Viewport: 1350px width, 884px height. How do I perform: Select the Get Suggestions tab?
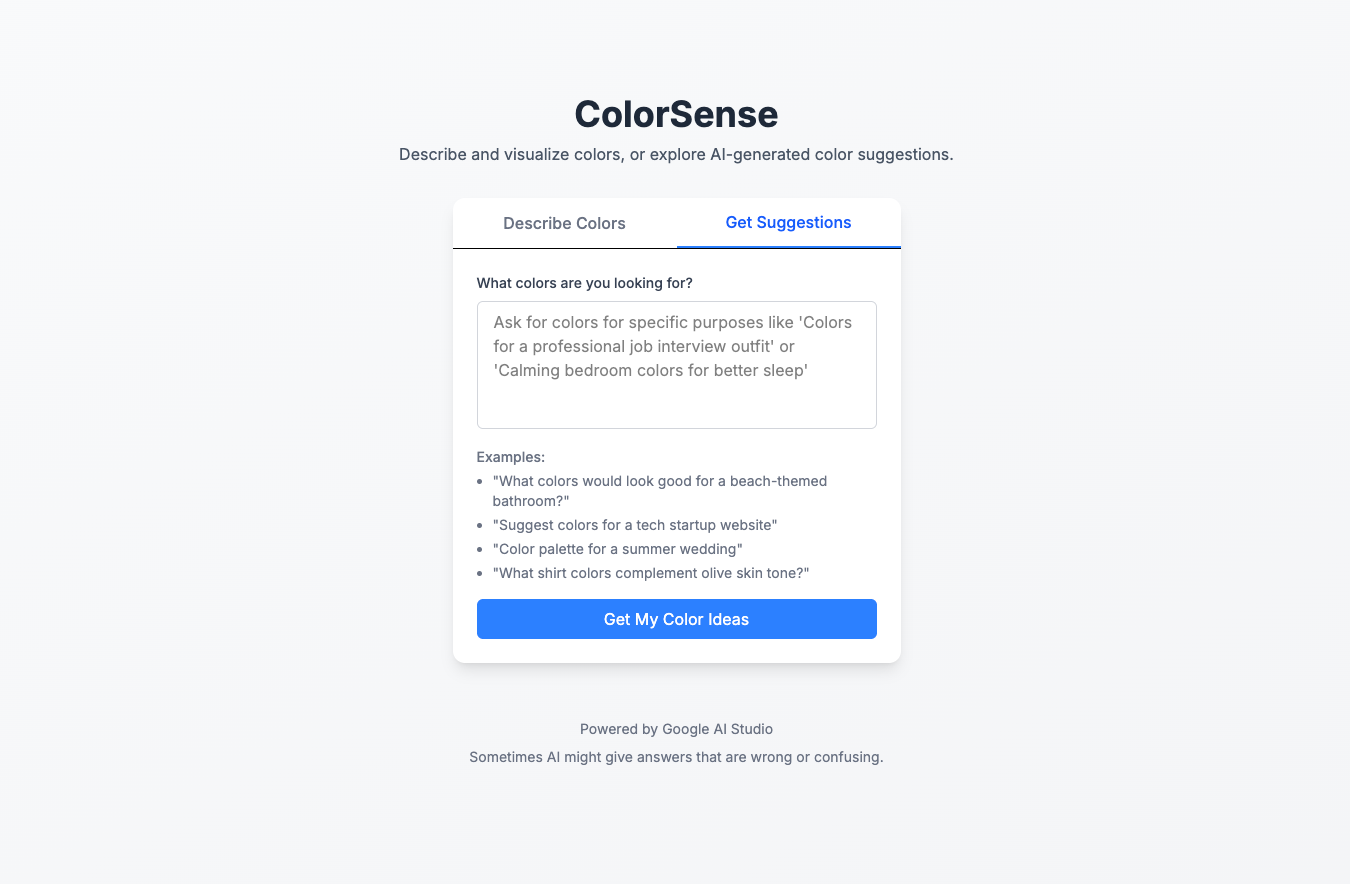788,222
